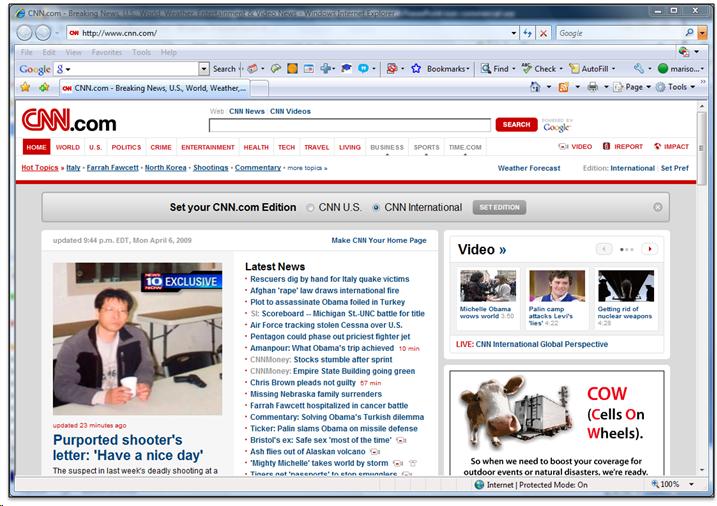Open the address bar dropdown arrow
Screen dimensions: 717x506
tap(514, 33)
